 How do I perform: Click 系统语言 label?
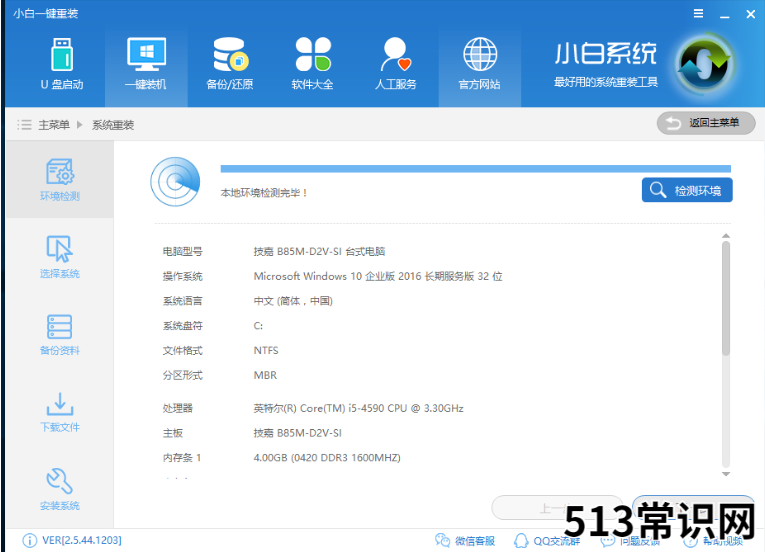182,301
